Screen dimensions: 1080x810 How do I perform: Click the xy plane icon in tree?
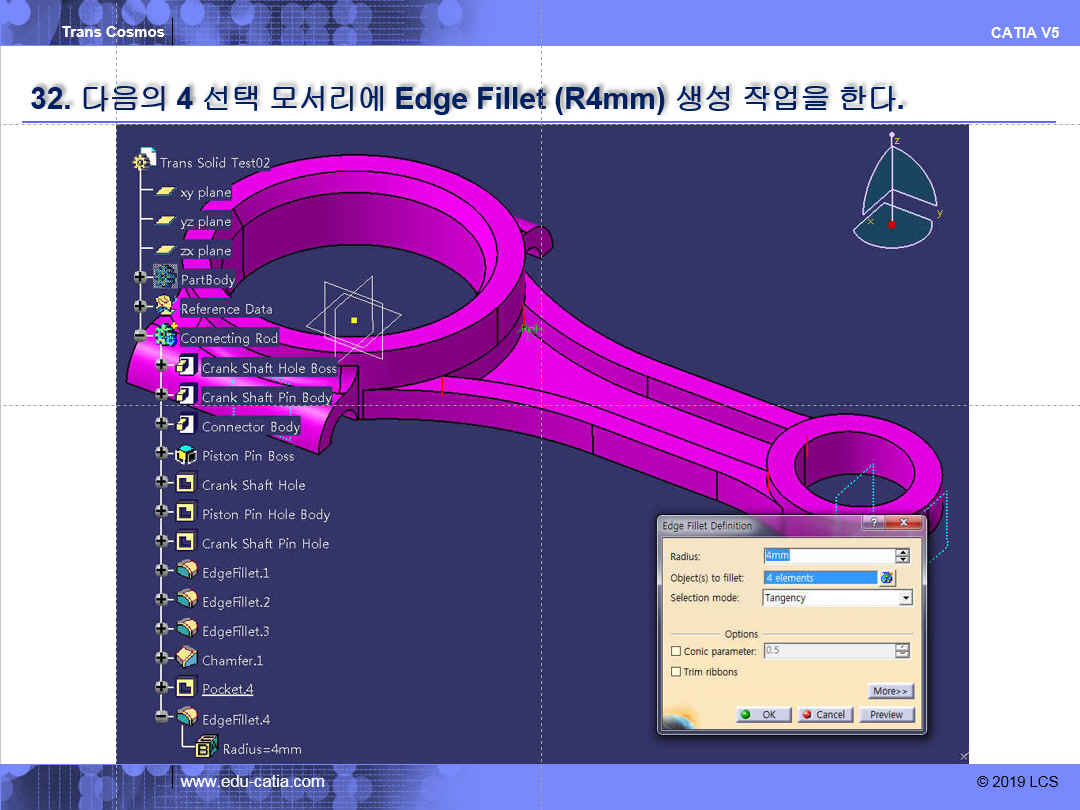point(165,192)
